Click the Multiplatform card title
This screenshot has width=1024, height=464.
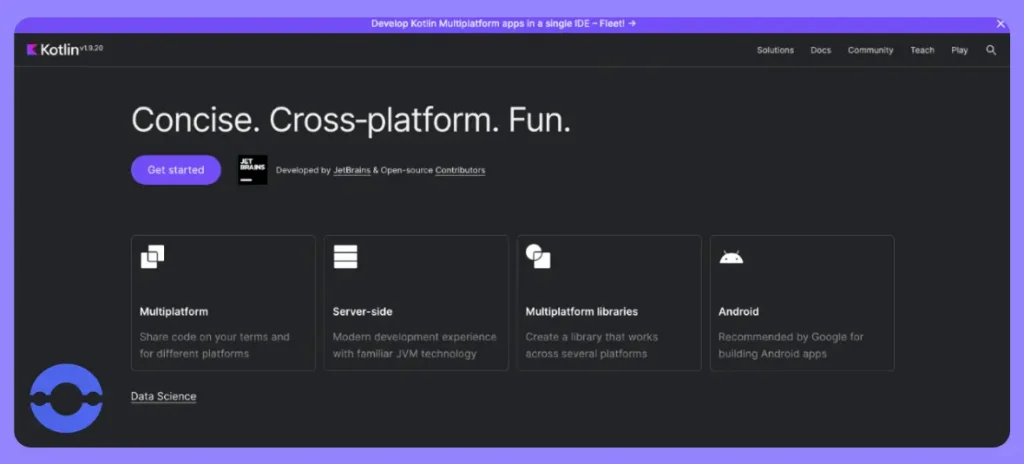pyautogui.click(x=174, y=312)
